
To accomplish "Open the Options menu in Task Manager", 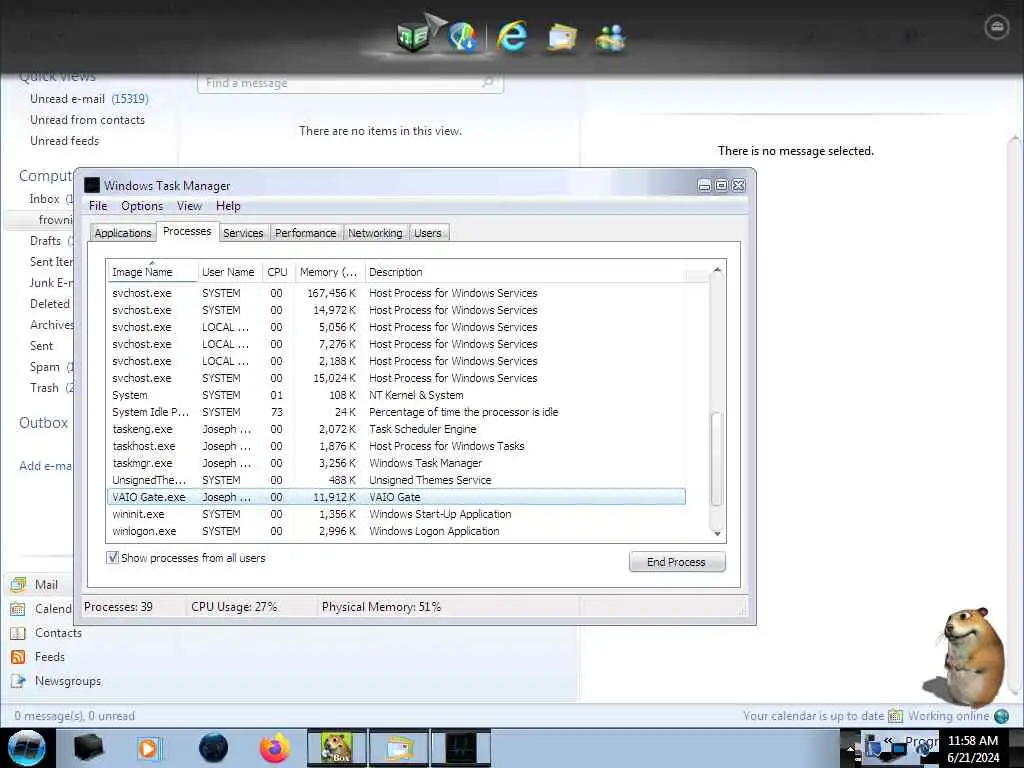I will pyautogui.click(x=142, y=206).
